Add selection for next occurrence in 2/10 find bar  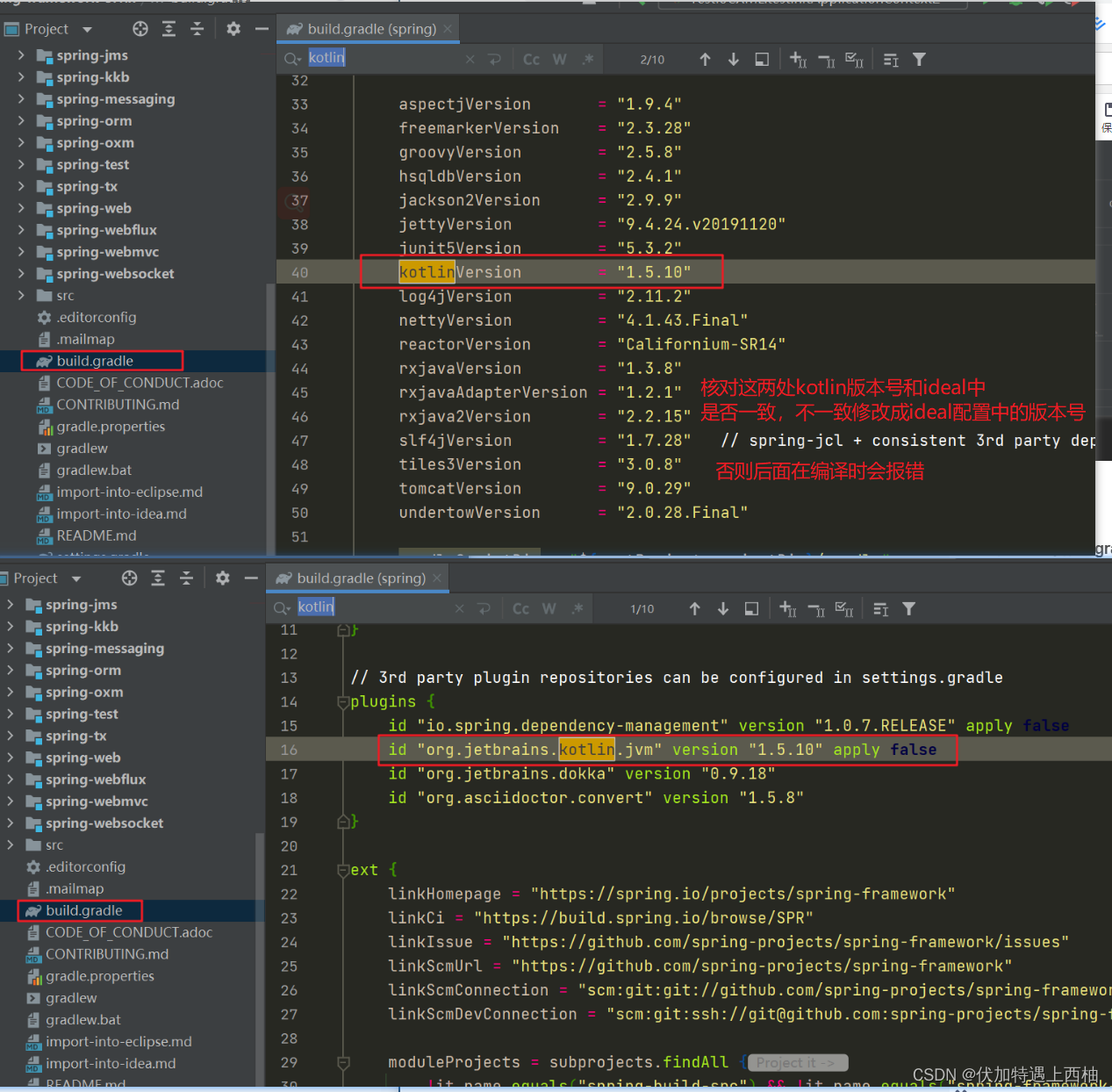798,59
